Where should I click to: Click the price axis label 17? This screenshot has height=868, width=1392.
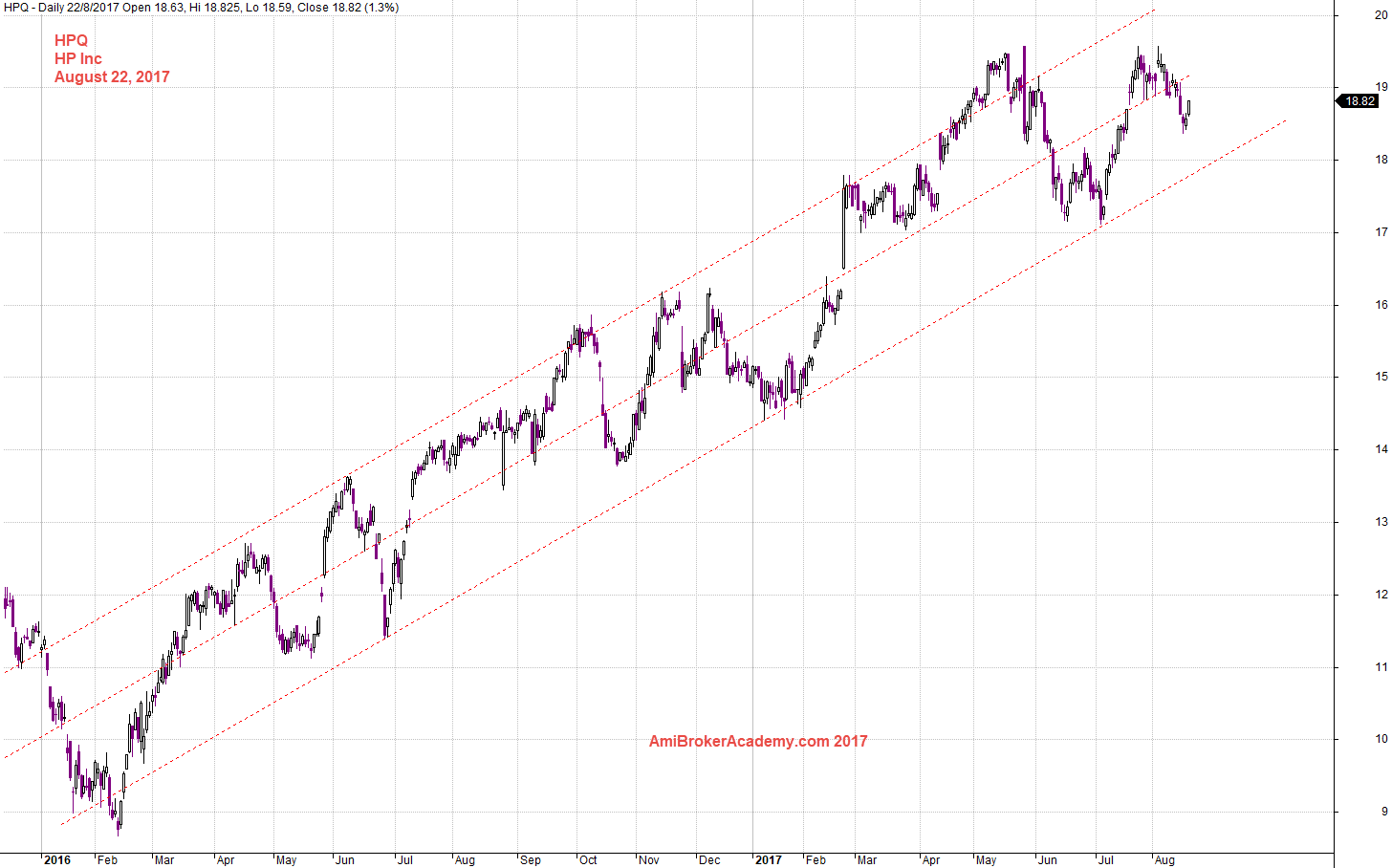[1381, 232]
